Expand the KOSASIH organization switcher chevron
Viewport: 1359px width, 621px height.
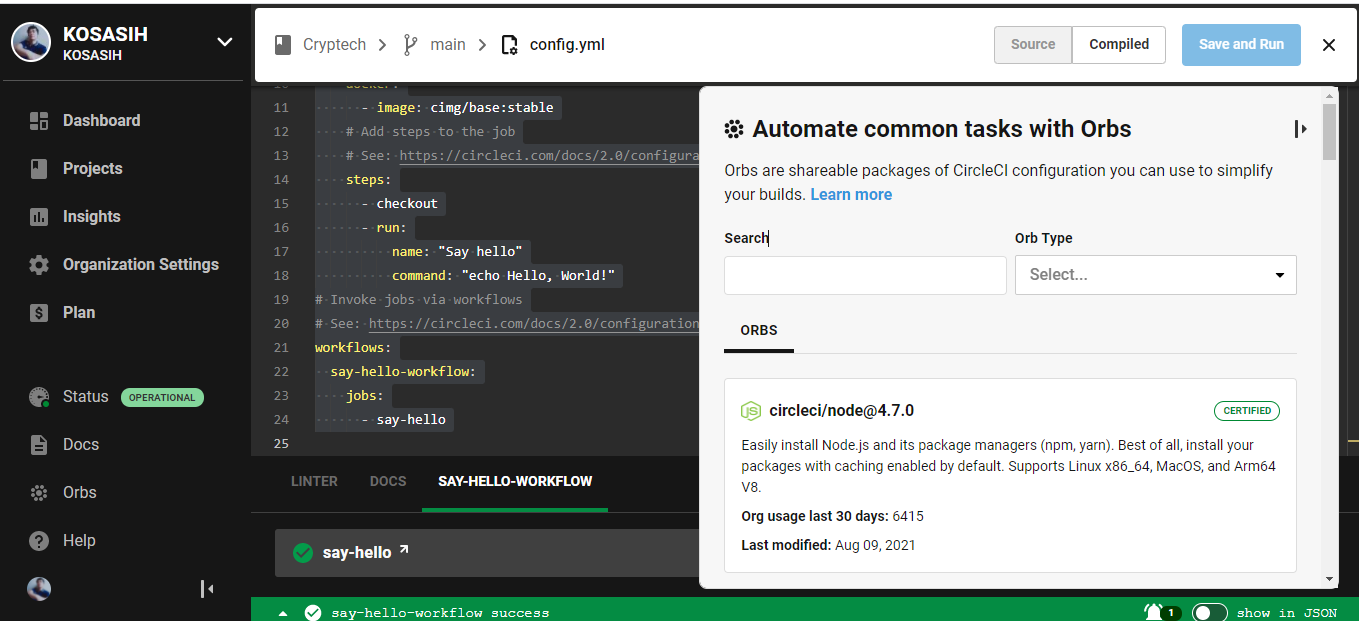225,42
